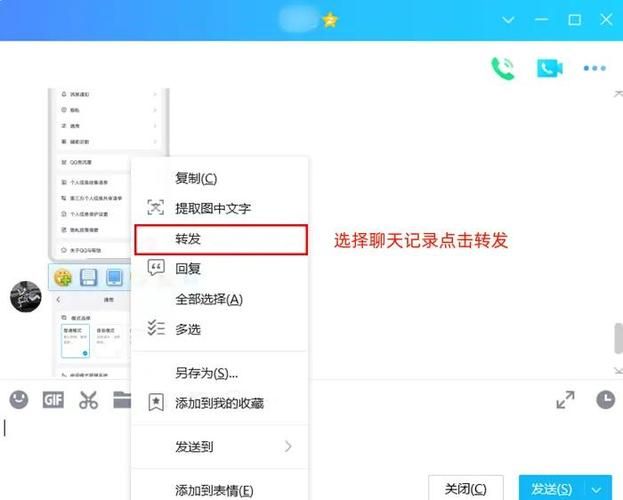Click the sender's round avatar
This screenshot has width=623, height=500.
(26, 297)
